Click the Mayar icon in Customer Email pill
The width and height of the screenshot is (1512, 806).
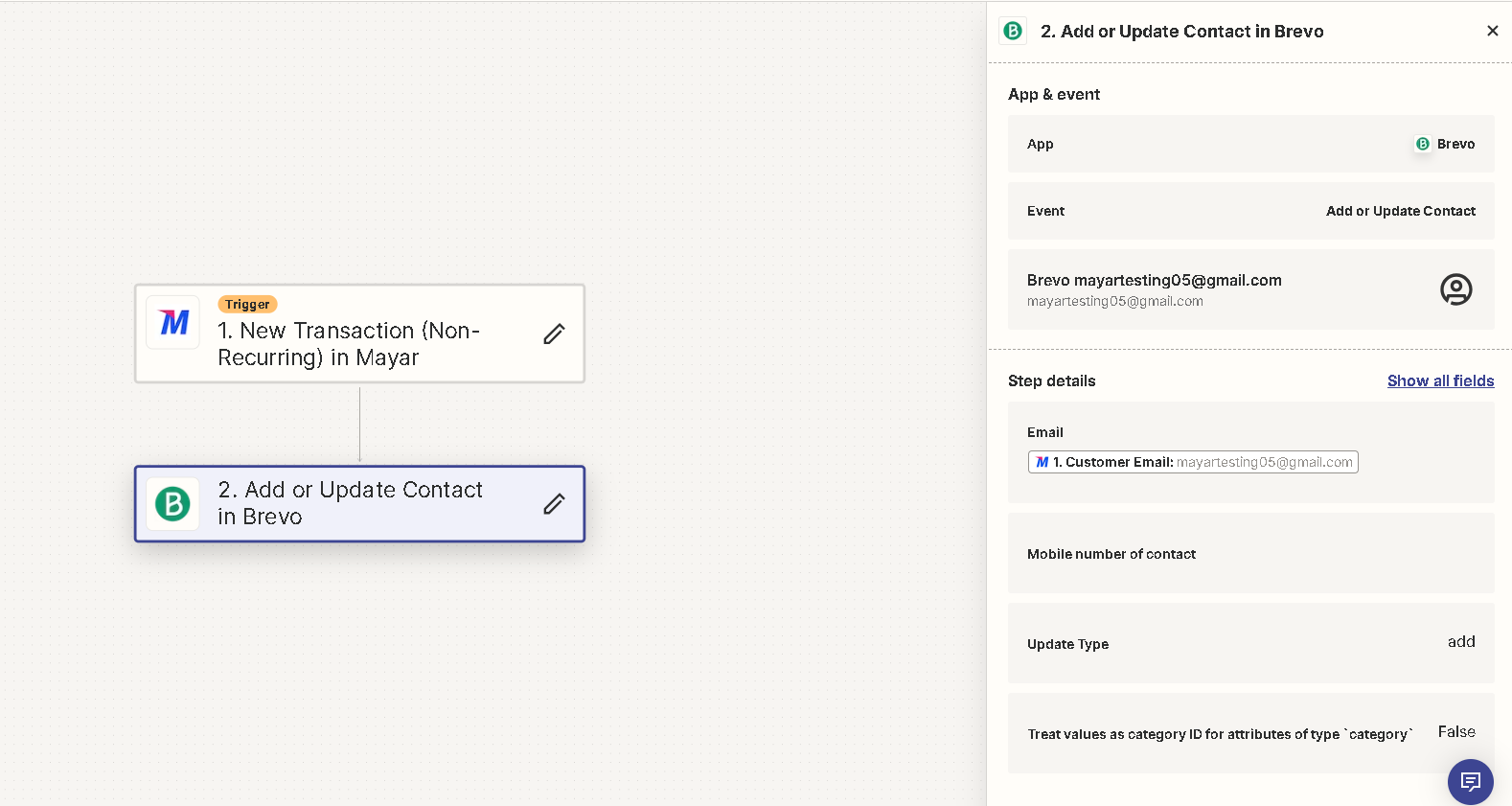pyautogui.click(x=1042, y=462)
